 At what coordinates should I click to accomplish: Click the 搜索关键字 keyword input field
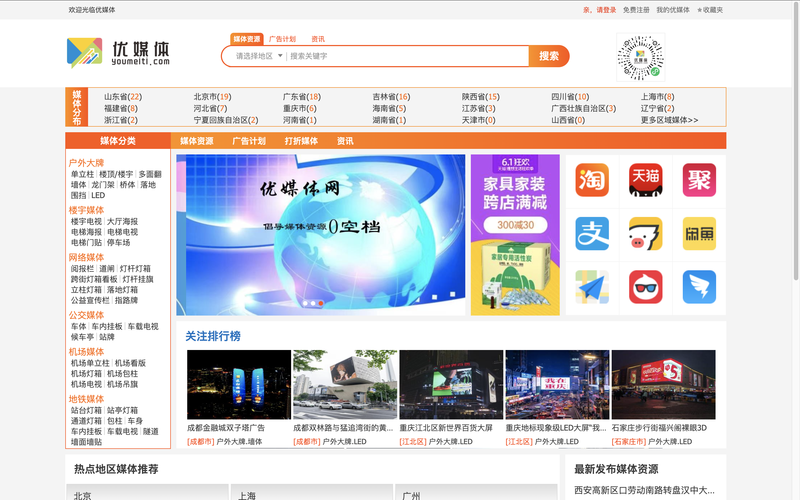[x=405, y=56]
